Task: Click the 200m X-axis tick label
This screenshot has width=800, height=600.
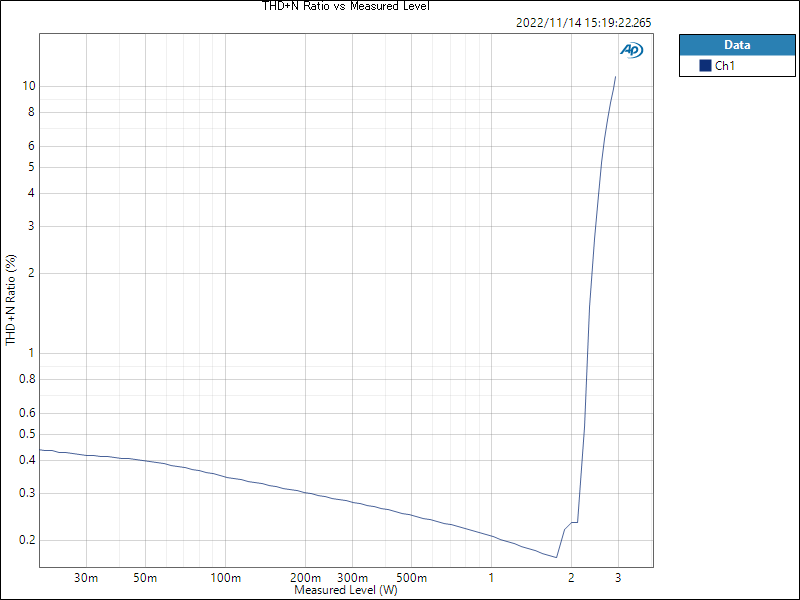Action: (x=306, y=578)
